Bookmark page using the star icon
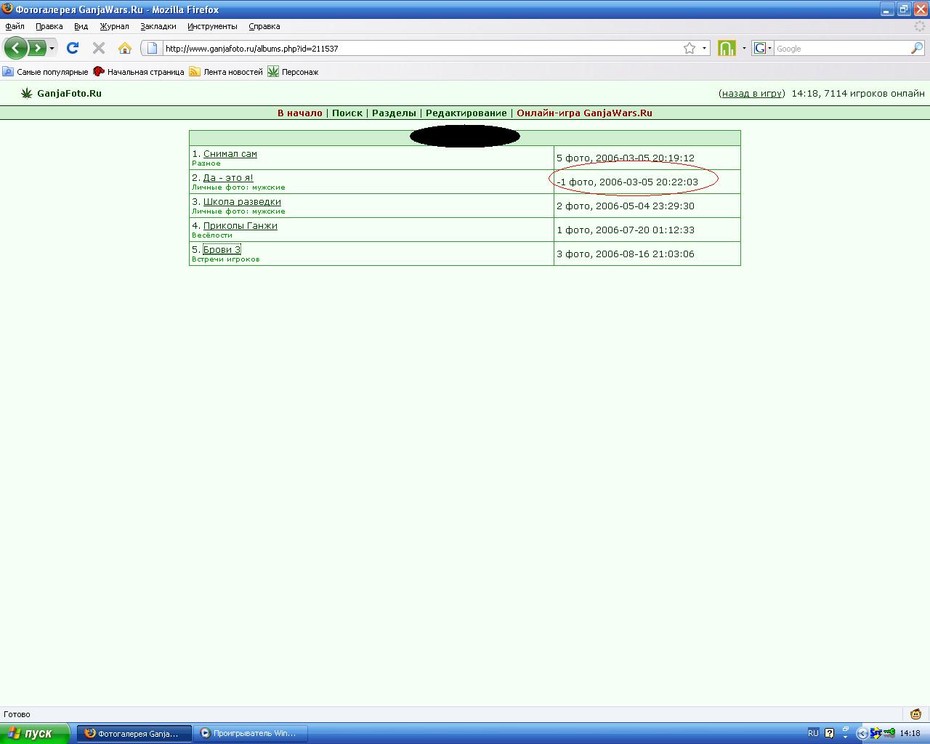Viewport: 930px width, 744px height. [x=689, y=48]
